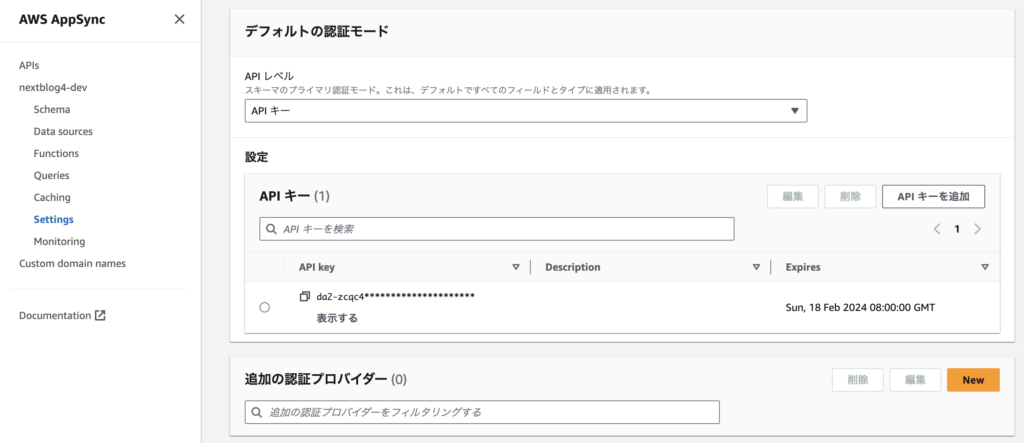Open the API レベル auth mode dropdown
The height and width of the screenshot is (443, 1024).
pos(526,111)
